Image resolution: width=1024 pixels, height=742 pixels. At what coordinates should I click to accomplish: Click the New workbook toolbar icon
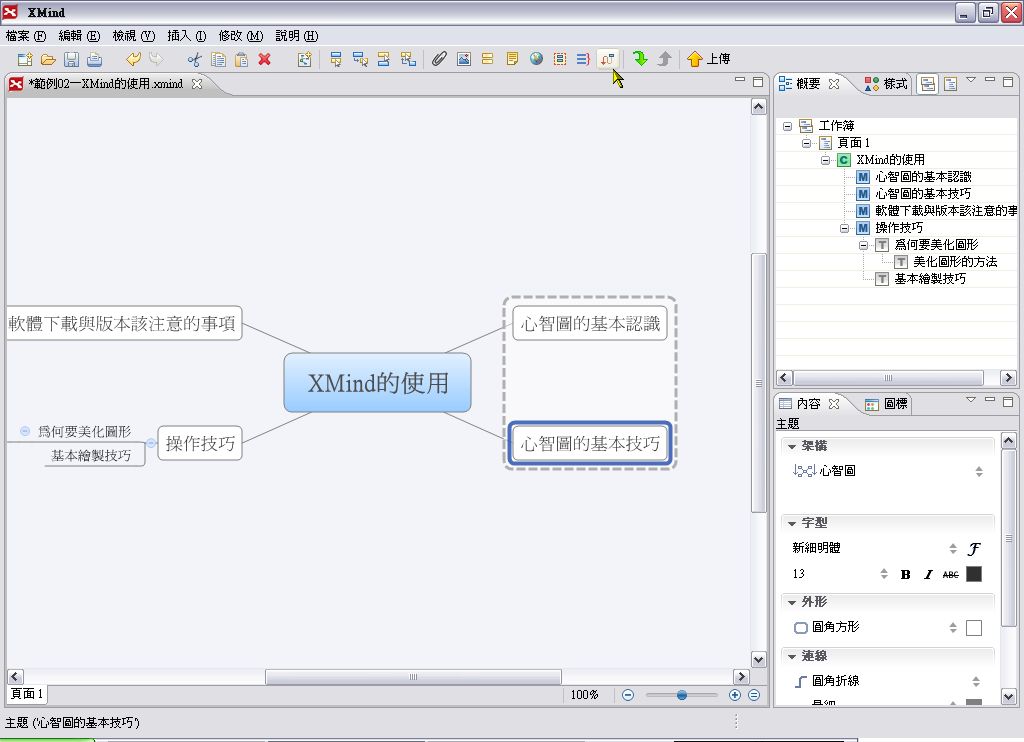(25, 59)
